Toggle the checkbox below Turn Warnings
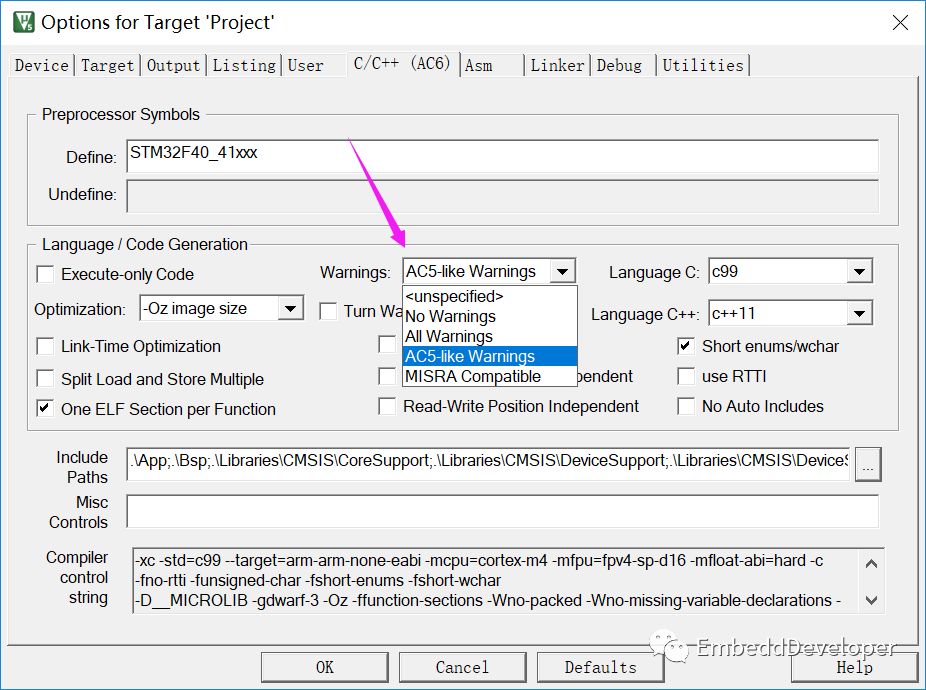The height and width of the screenshot is (690, 926). click(x=387, y=344)
